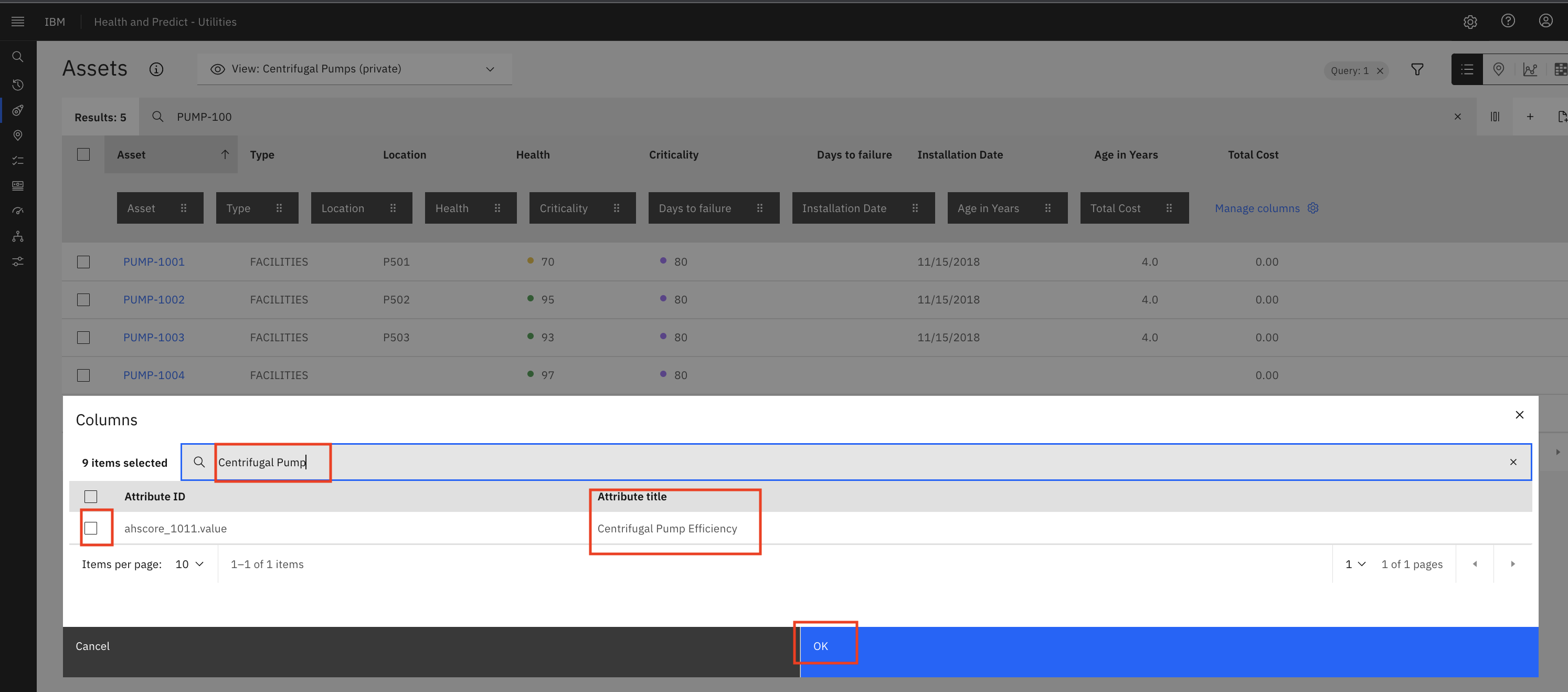Screen dimensions: 1568x692
Task: Click the Total Cost column header
Action: [1253, 155]
